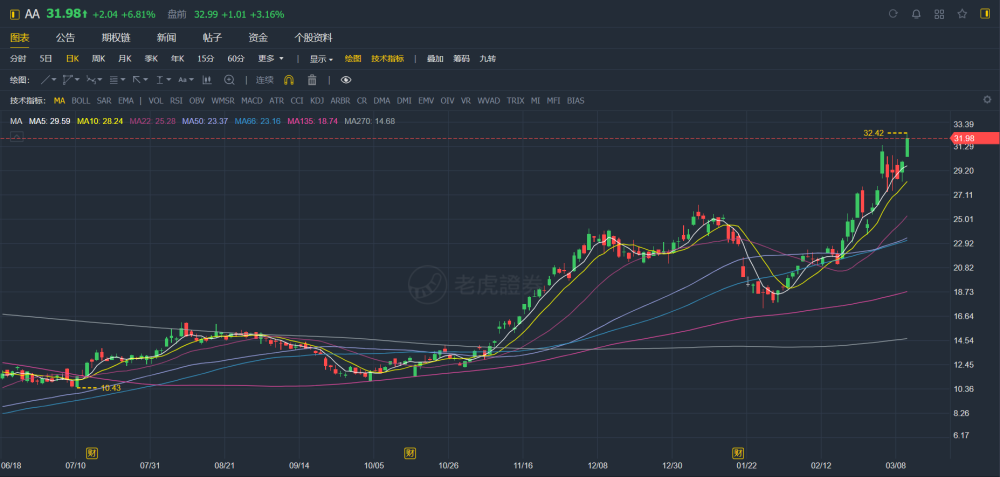This screenshot has width=1000, height=477.
Task: Delete drawings with the trash icon
Action: tap(312, 80)
